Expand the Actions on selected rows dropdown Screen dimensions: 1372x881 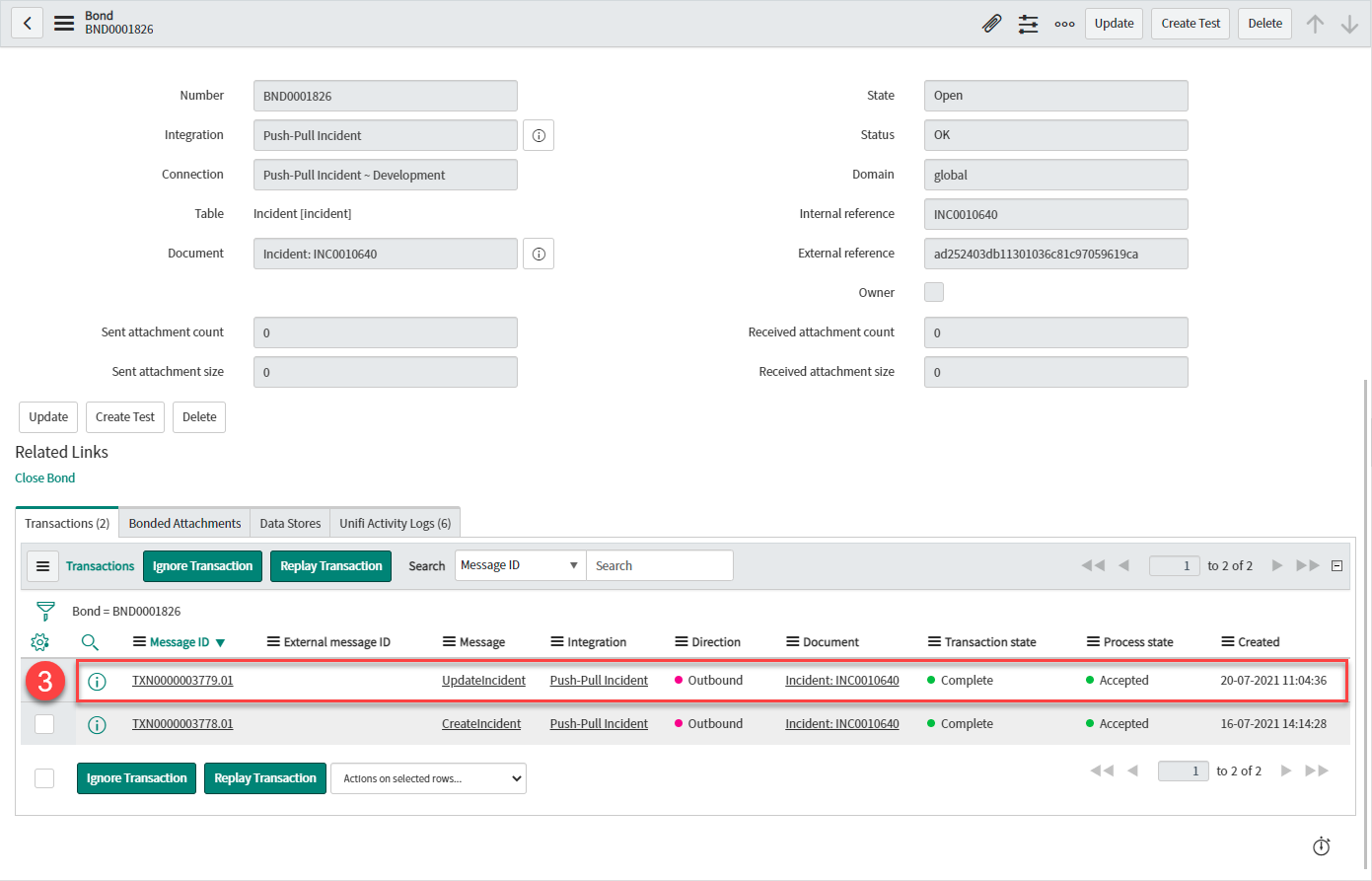pyautogui.click(x=428, y=778)
